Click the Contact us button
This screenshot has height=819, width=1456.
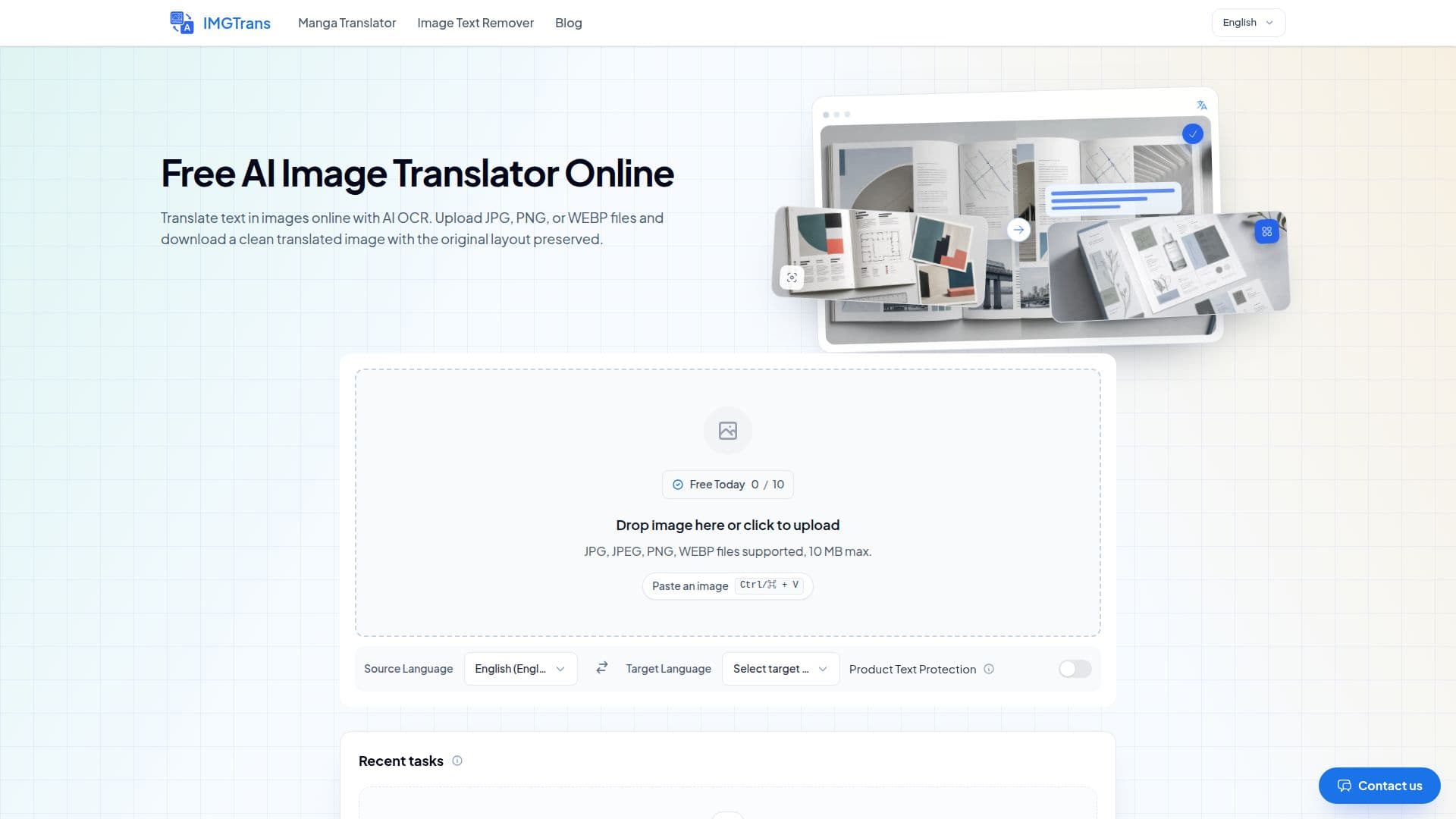point(1379,786)
